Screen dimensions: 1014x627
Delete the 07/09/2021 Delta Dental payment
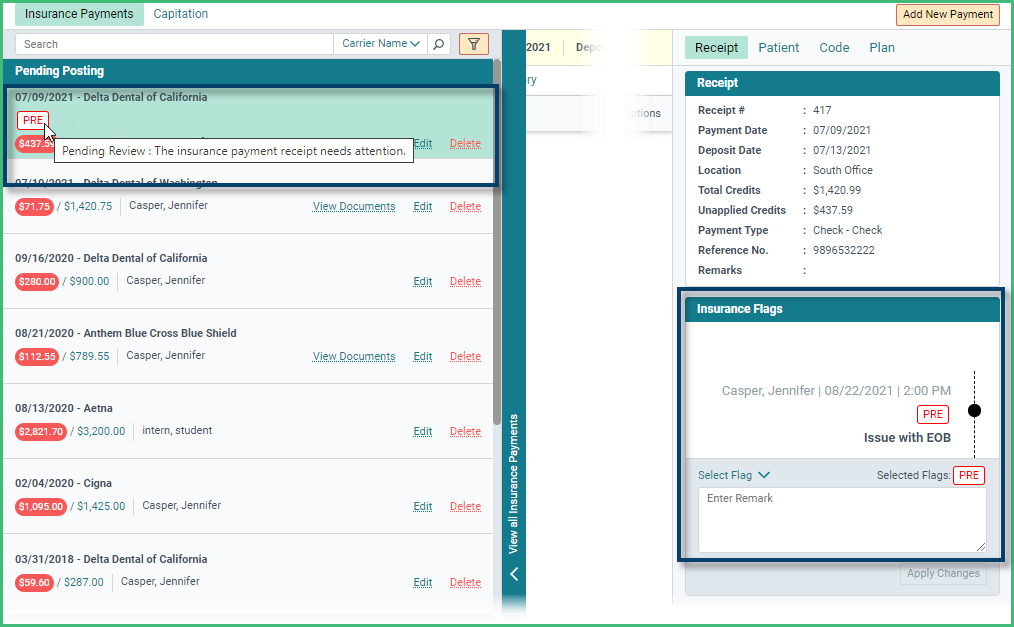coord(465,143)
